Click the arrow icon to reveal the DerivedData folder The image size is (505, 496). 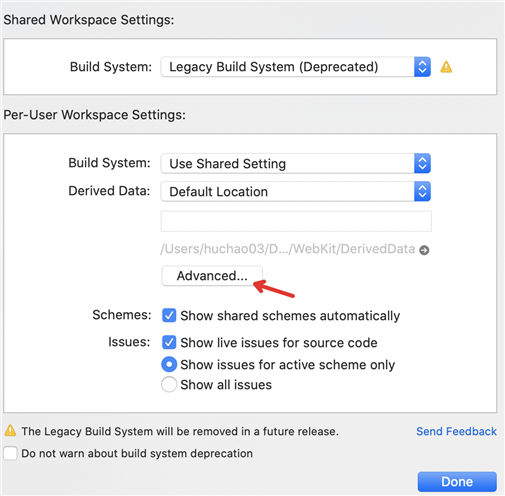coord(424,250)
